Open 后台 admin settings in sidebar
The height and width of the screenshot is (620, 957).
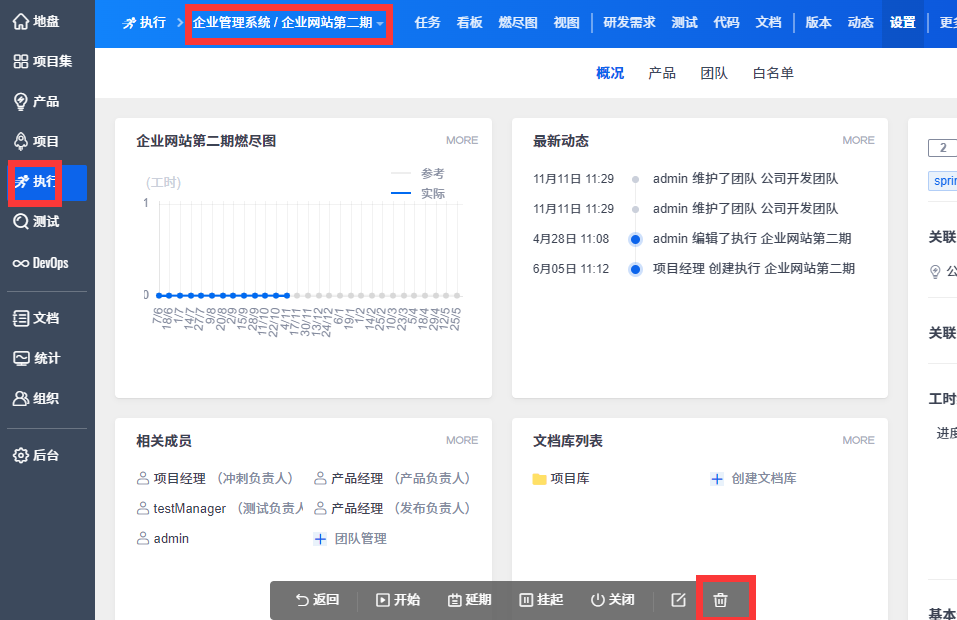click(37, 455)
